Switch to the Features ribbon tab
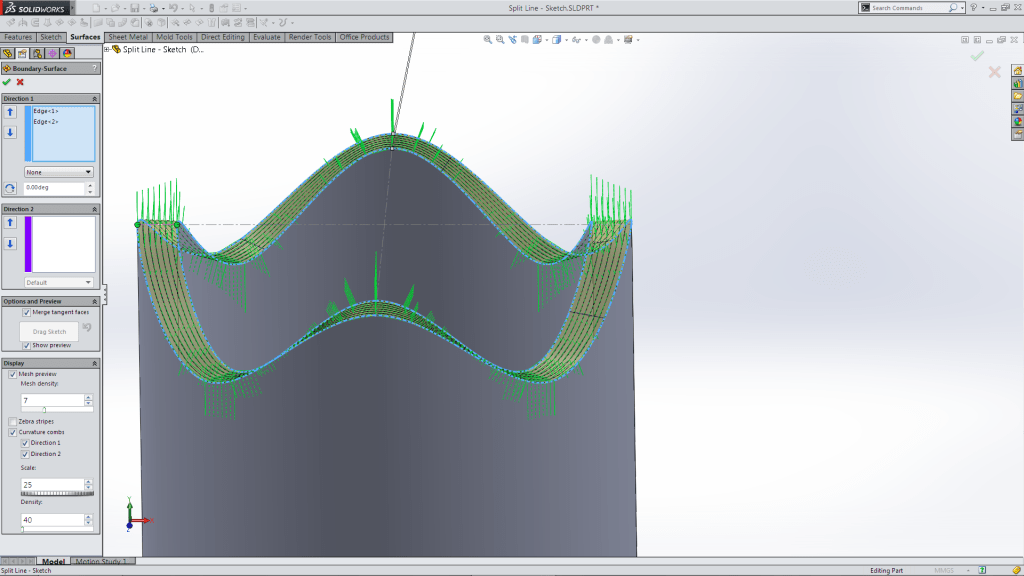 click(18, 36)
